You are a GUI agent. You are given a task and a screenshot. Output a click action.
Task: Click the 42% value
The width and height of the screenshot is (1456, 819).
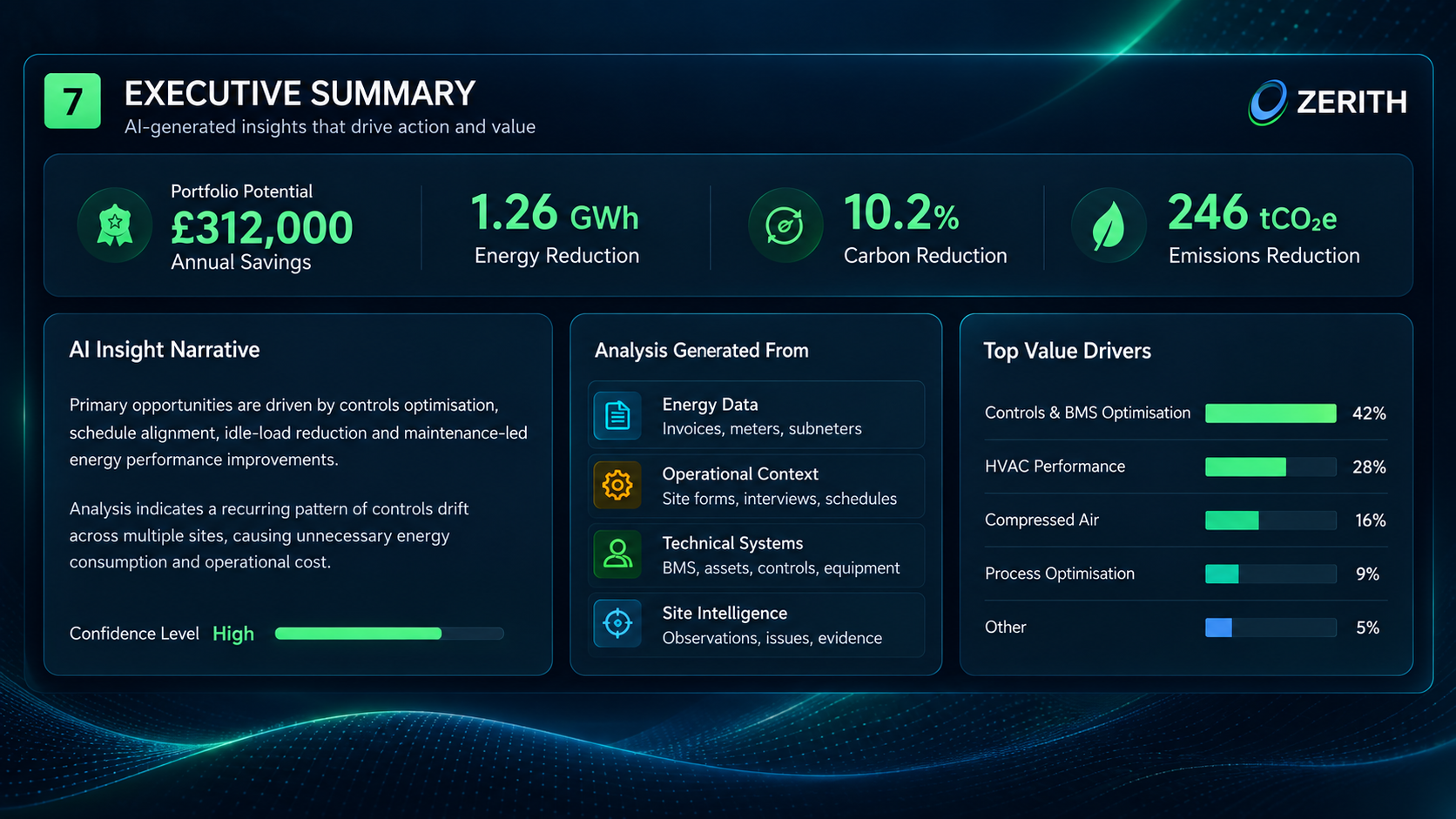1369,413
